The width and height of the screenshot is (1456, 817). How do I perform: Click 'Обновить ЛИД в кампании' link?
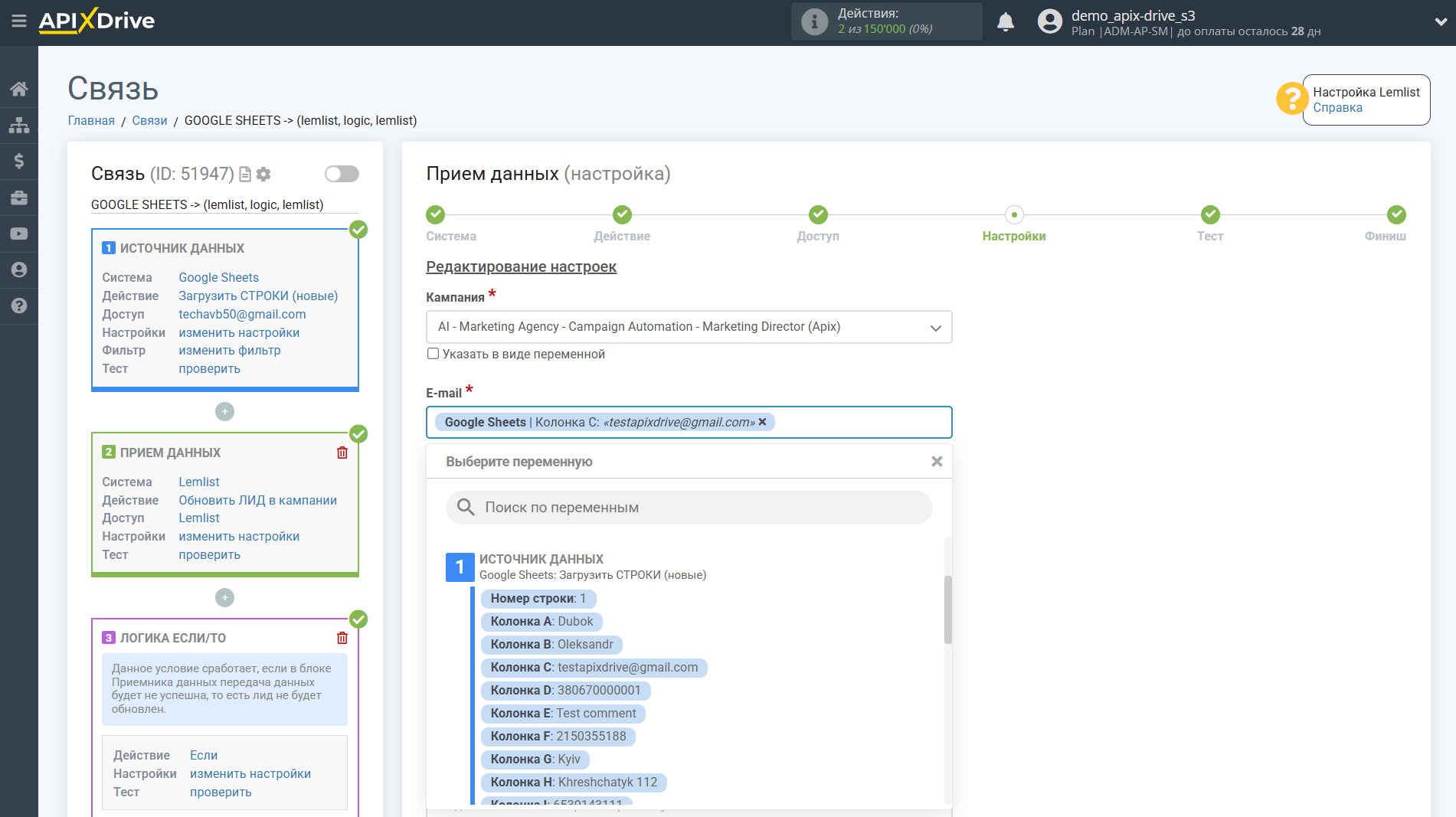click(257, 500)
